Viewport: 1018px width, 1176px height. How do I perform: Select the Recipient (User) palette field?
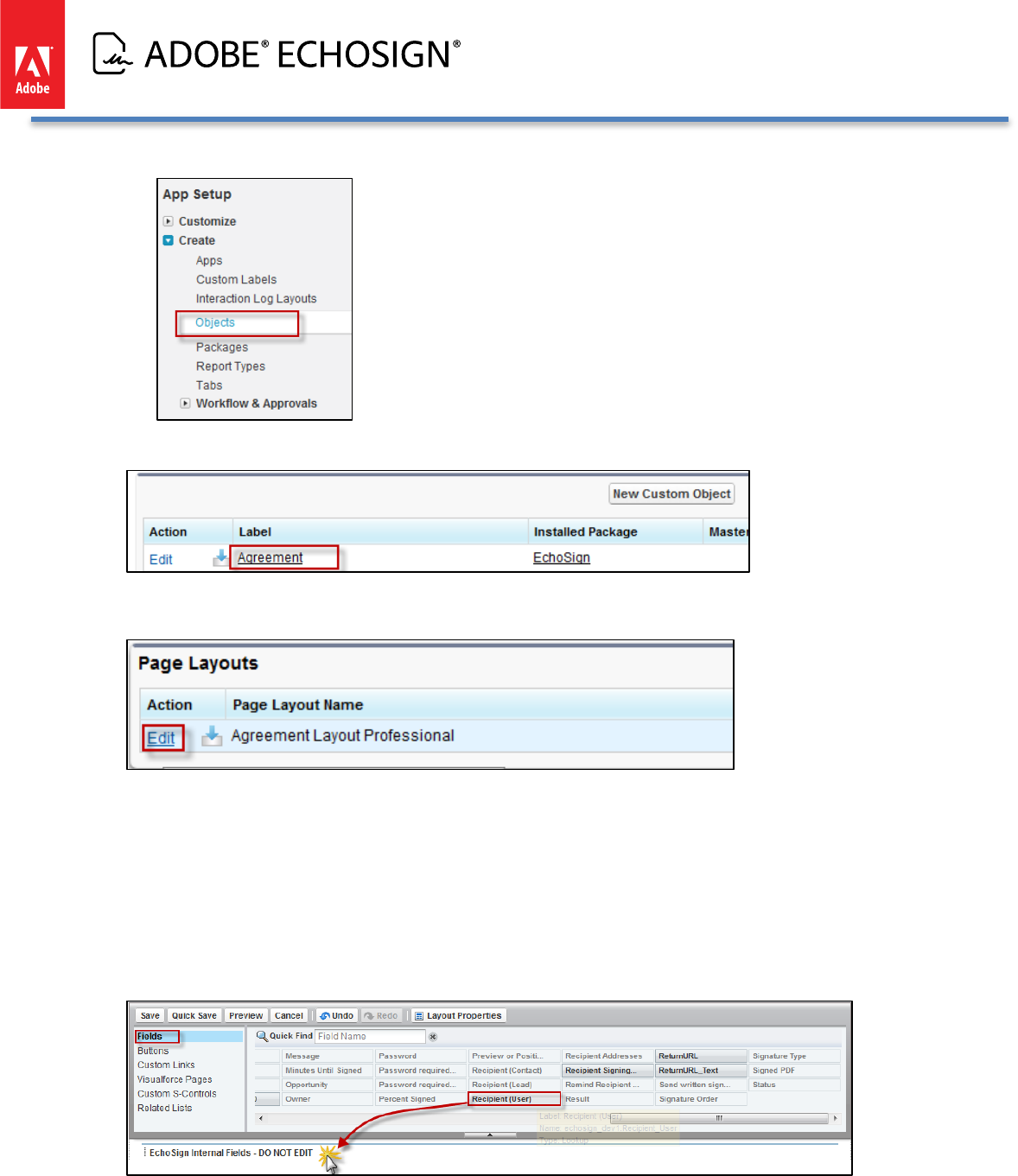coord(514,1099)
